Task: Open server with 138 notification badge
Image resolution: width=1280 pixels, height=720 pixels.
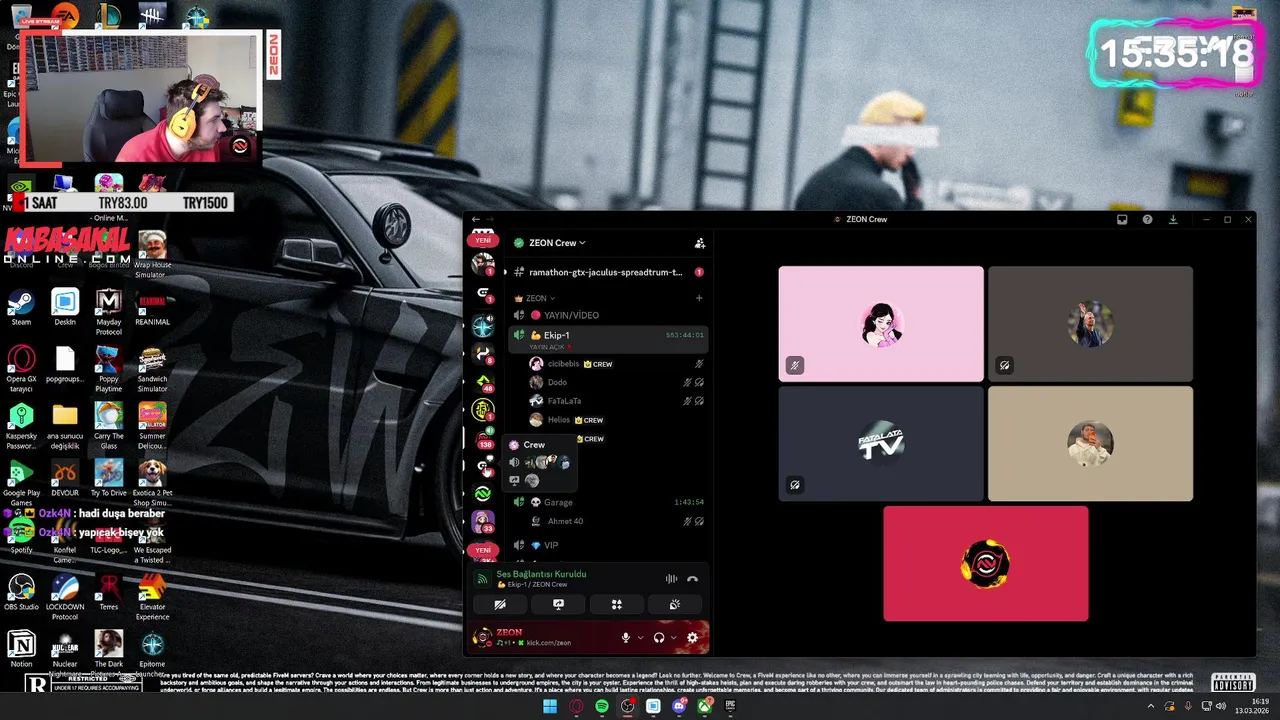Action: pyautogui.click(x=483, y=438)
